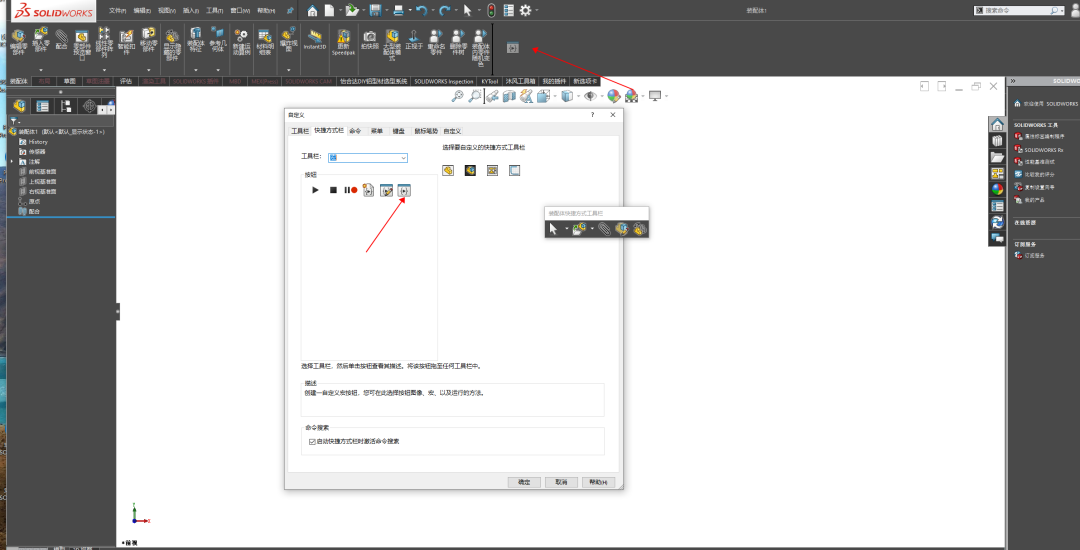Click the 取消 Cancel button
The height and width of the screenshot is (550, 1080).
[x=561, y=482]
